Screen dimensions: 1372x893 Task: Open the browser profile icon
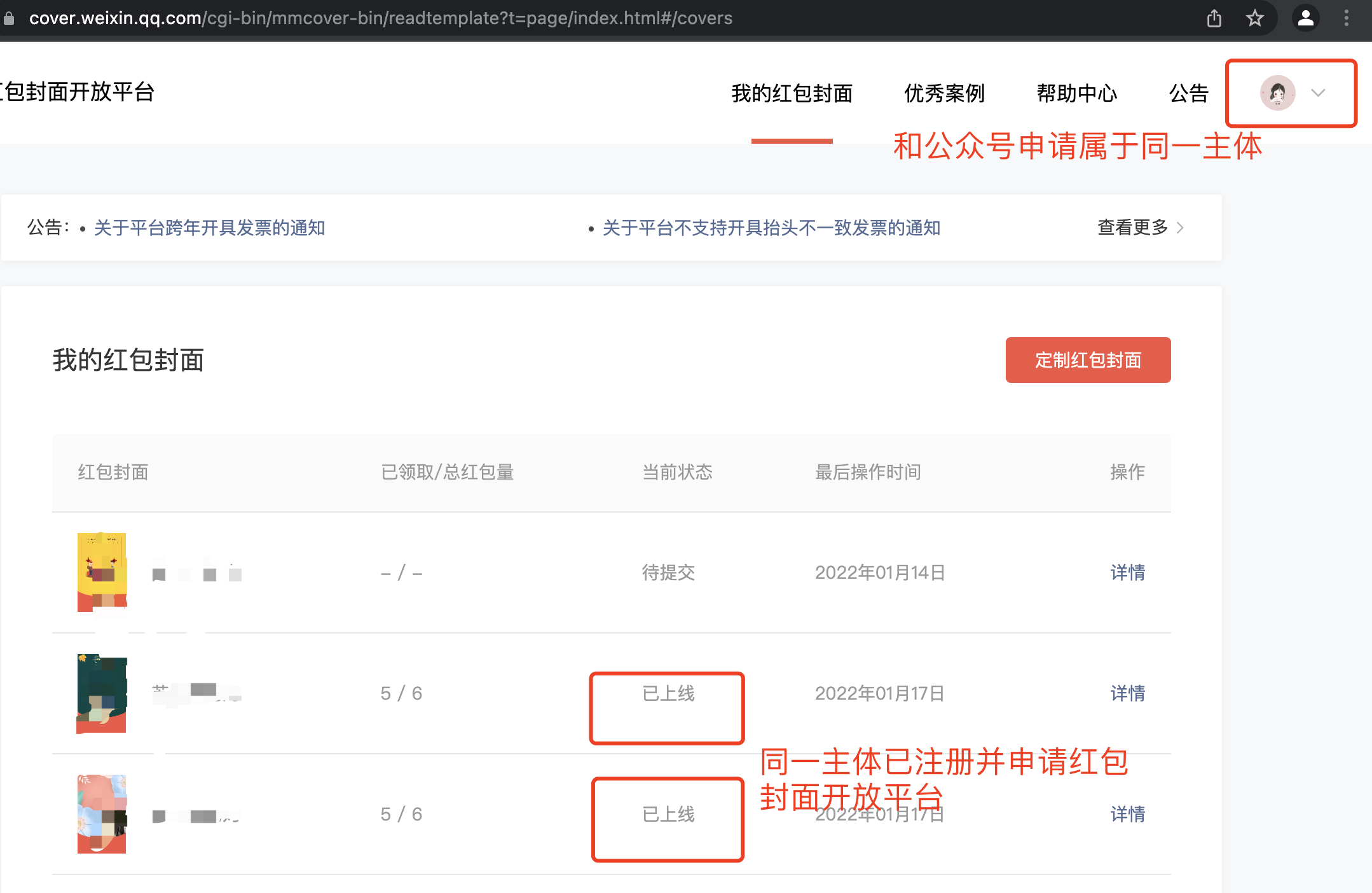pos(1305,18)
